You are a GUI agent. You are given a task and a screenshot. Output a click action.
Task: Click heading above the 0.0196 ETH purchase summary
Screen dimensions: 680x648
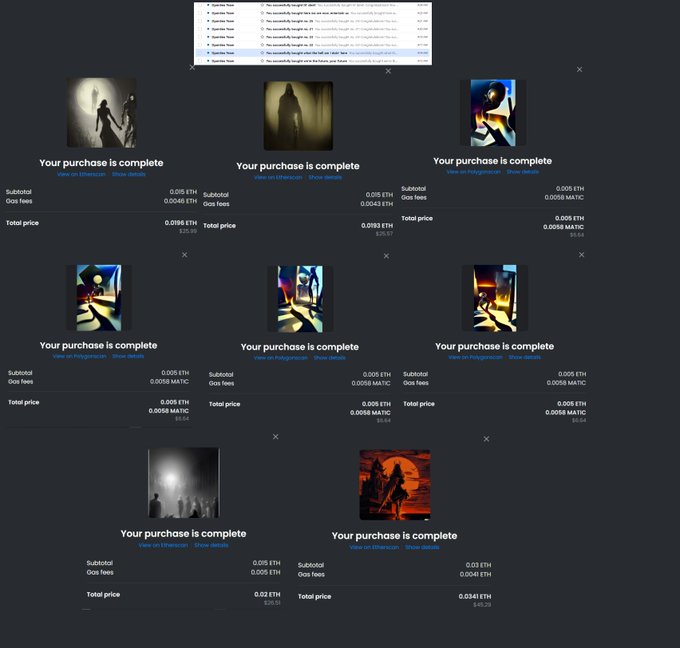coord(101,163)
